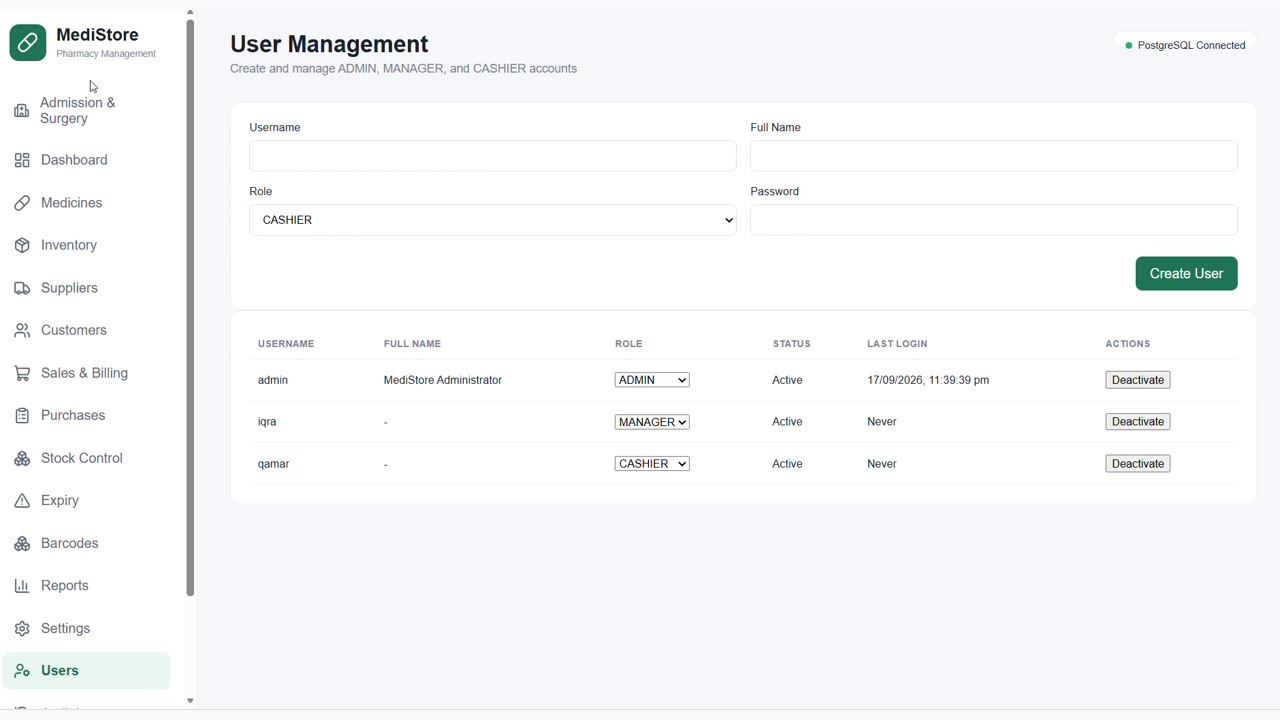Click the 'qamar' username cell
Viewport: 1280px width, 720px height.
coord(274,464)
